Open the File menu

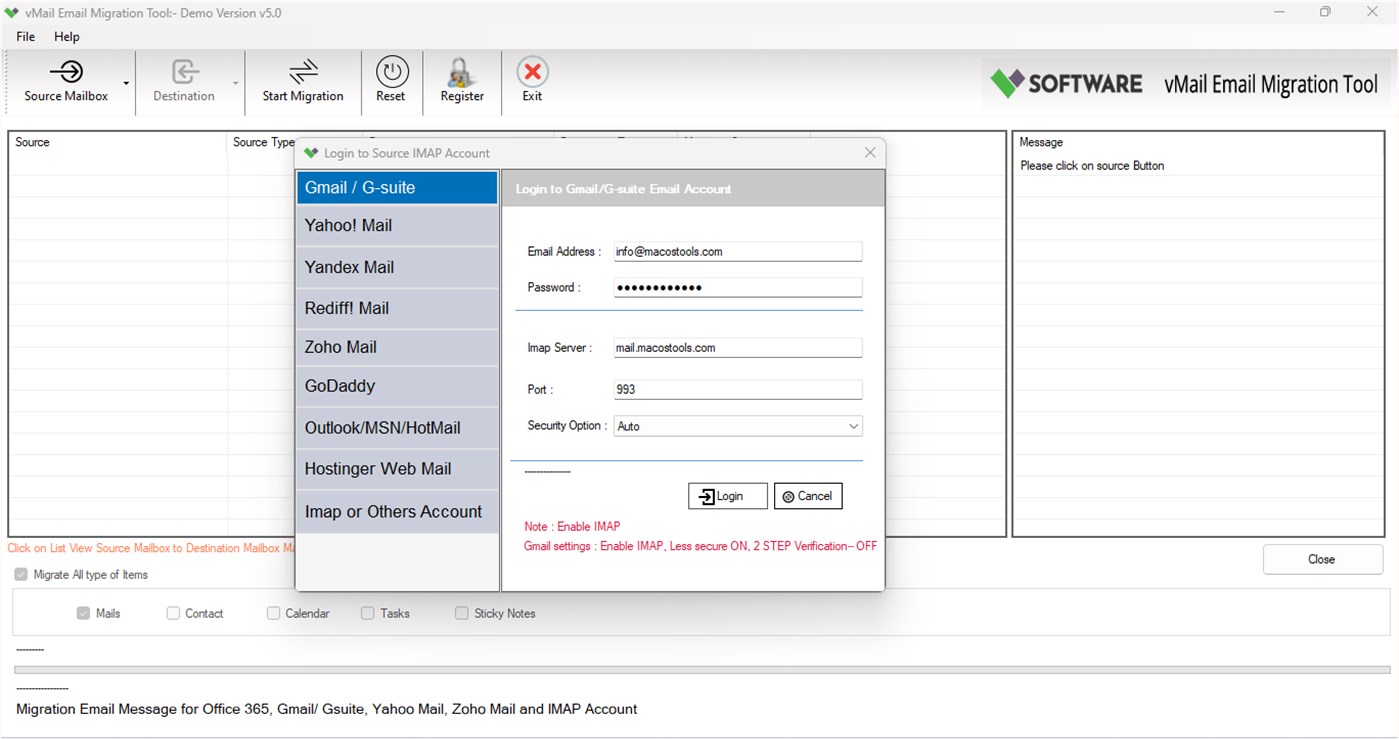(24, 36)
